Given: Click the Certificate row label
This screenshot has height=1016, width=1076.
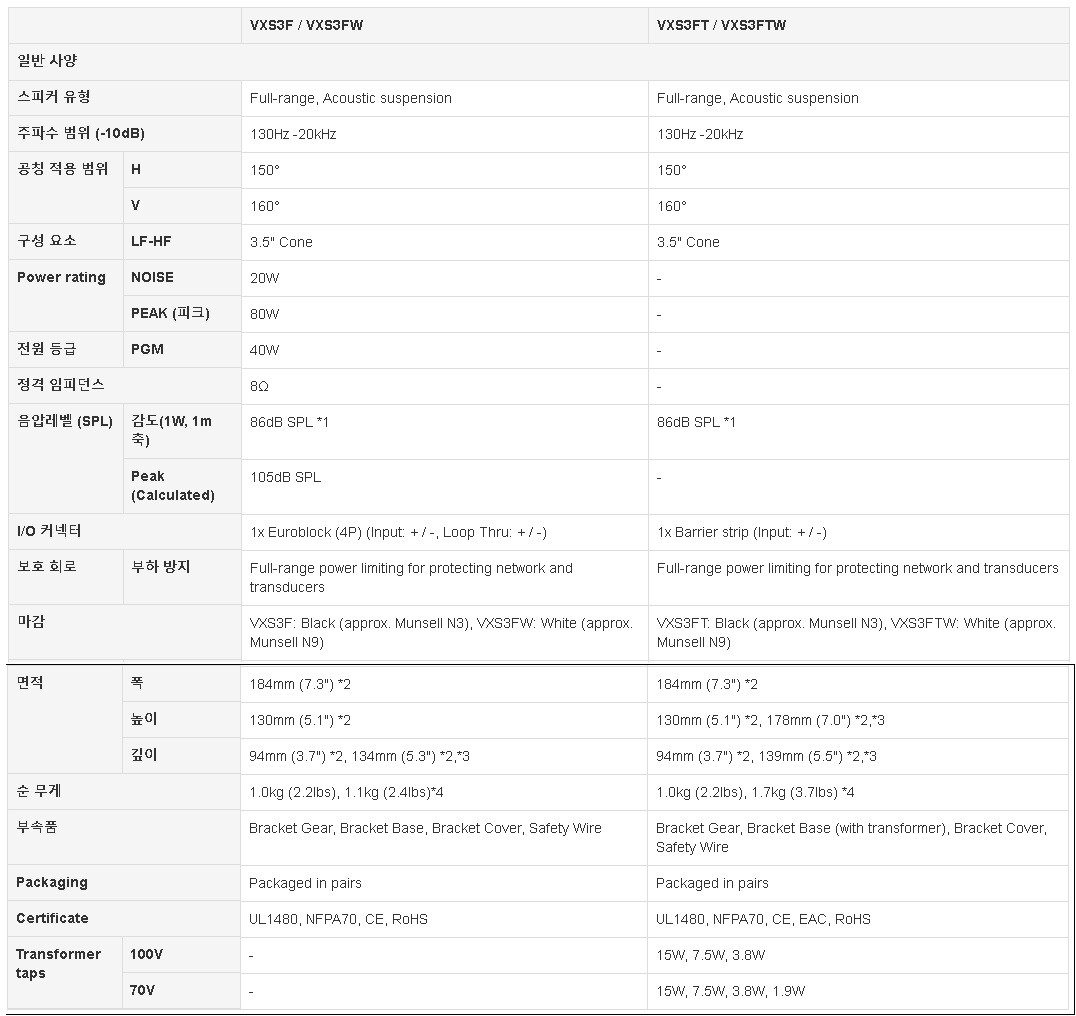Looking at the screenshot, I should click(52, 918).
